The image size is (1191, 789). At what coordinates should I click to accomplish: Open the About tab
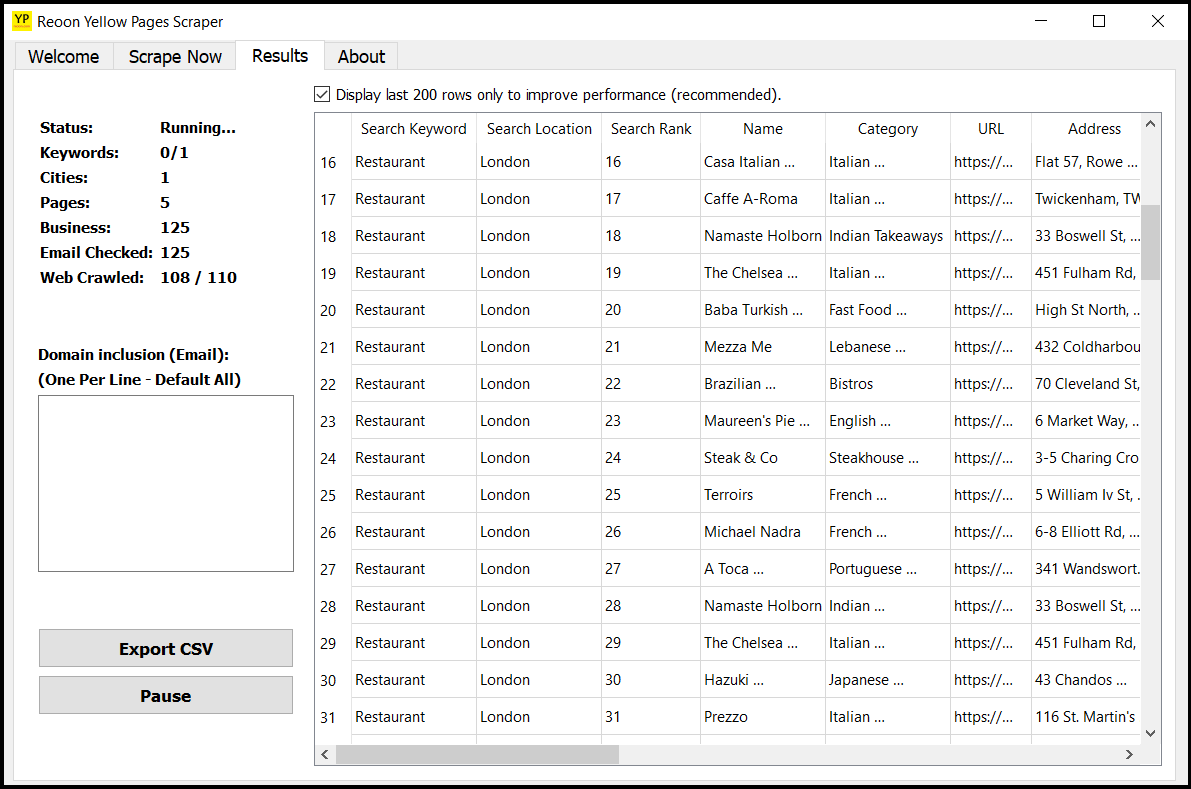coord(361,56)
